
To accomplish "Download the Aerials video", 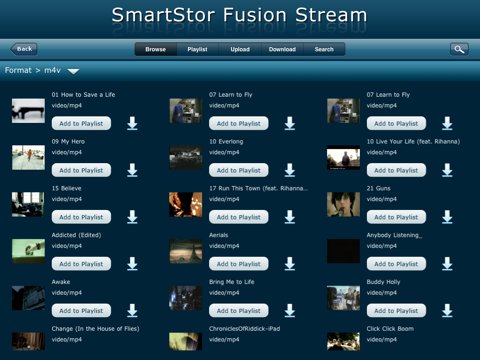I will point(290,264).
